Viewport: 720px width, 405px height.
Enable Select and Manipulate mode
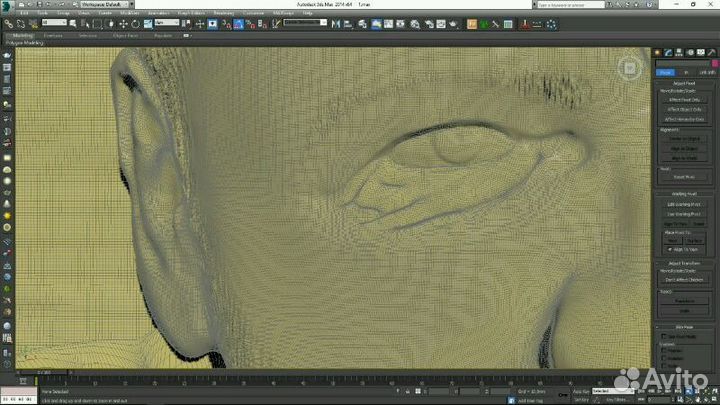coord(200,24)
